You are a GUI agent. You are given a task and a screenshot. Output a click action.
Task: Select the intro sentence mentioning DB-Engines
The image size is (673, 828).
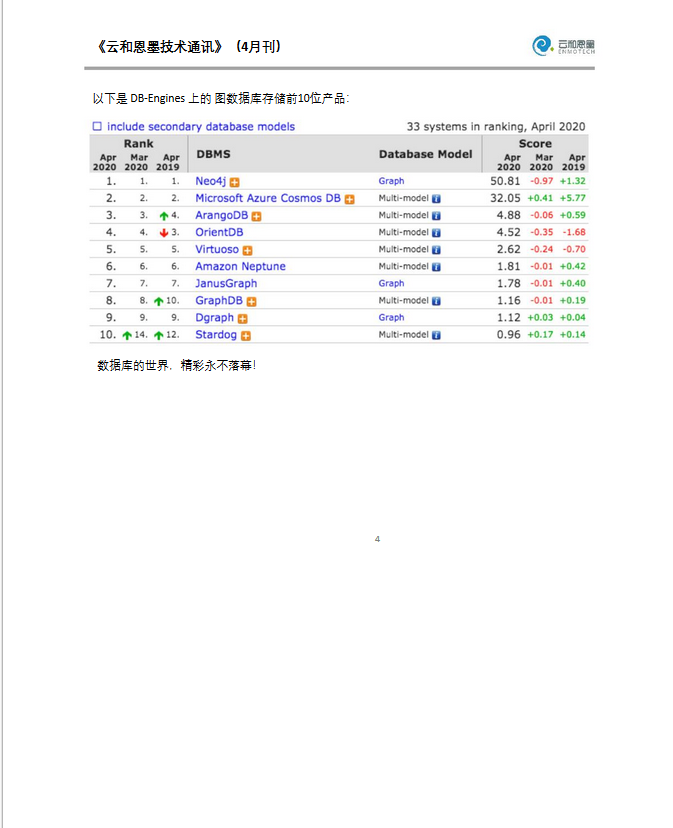point(221,99)
